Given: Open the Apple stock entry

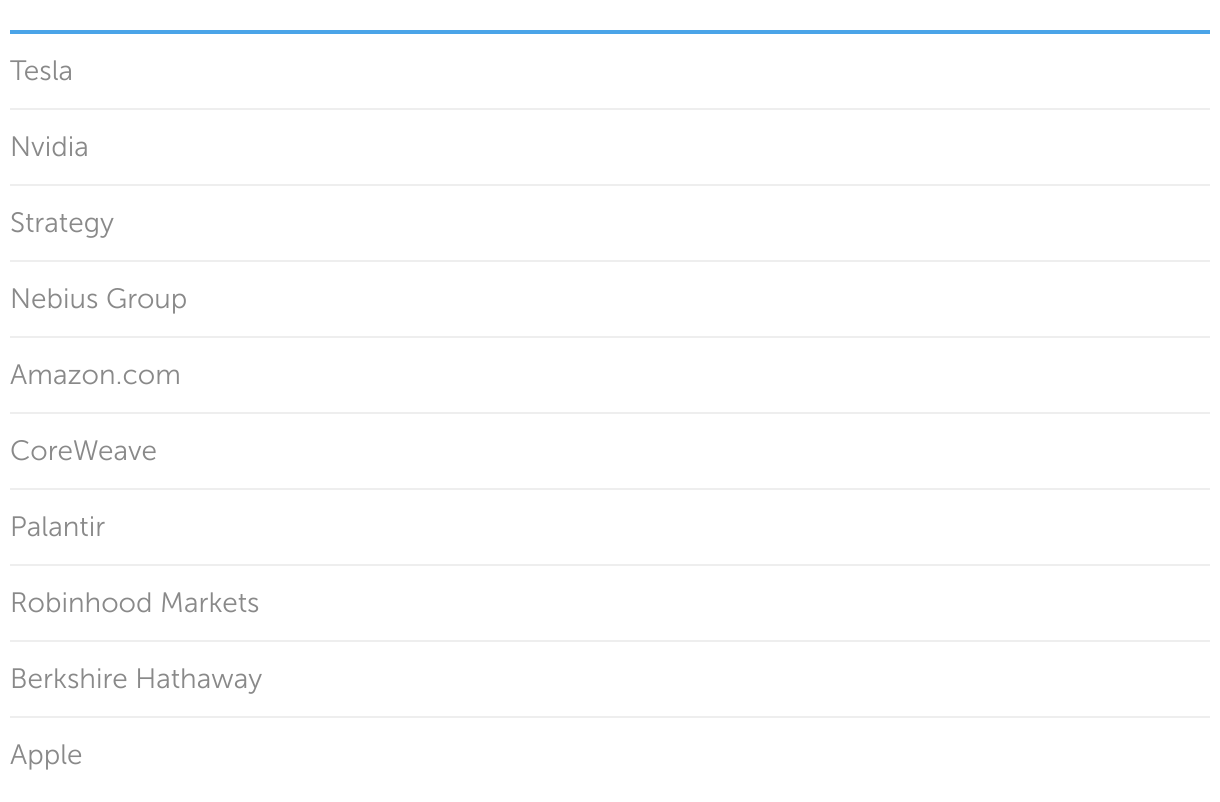Looking at the screenshot, I should pyautogui.click(x=46, y=755).
